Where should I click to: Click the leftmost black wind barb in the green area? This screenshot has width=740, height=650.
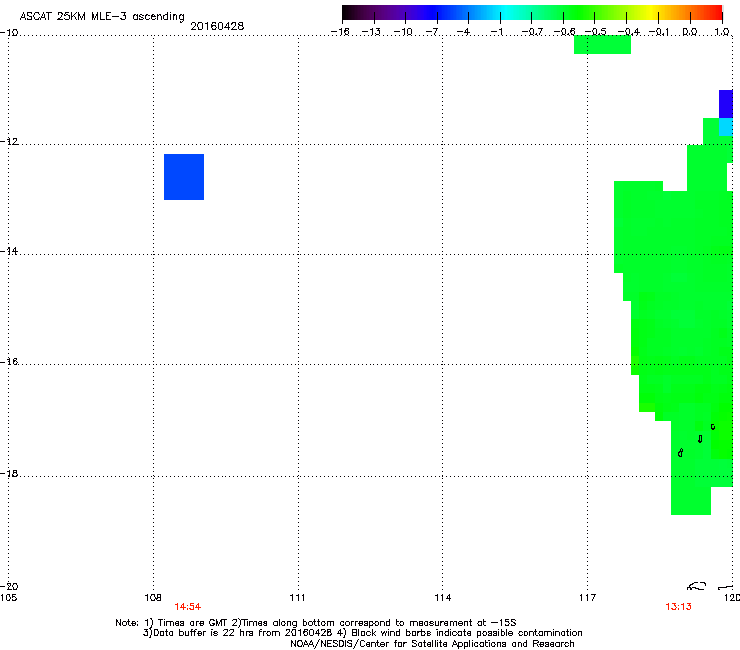tap(680, 453)
